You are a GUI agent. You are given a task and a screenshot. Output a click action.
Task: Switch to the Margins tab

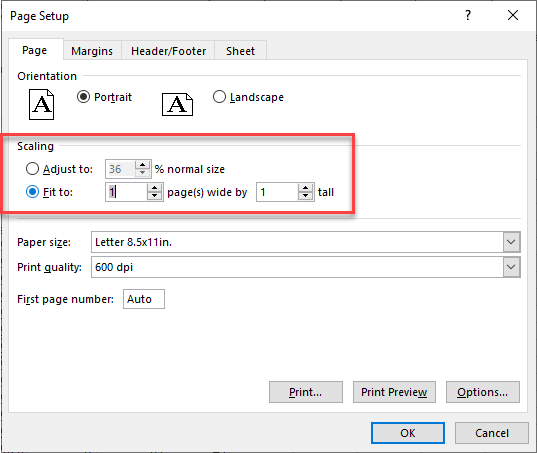[x=92, y=51]
